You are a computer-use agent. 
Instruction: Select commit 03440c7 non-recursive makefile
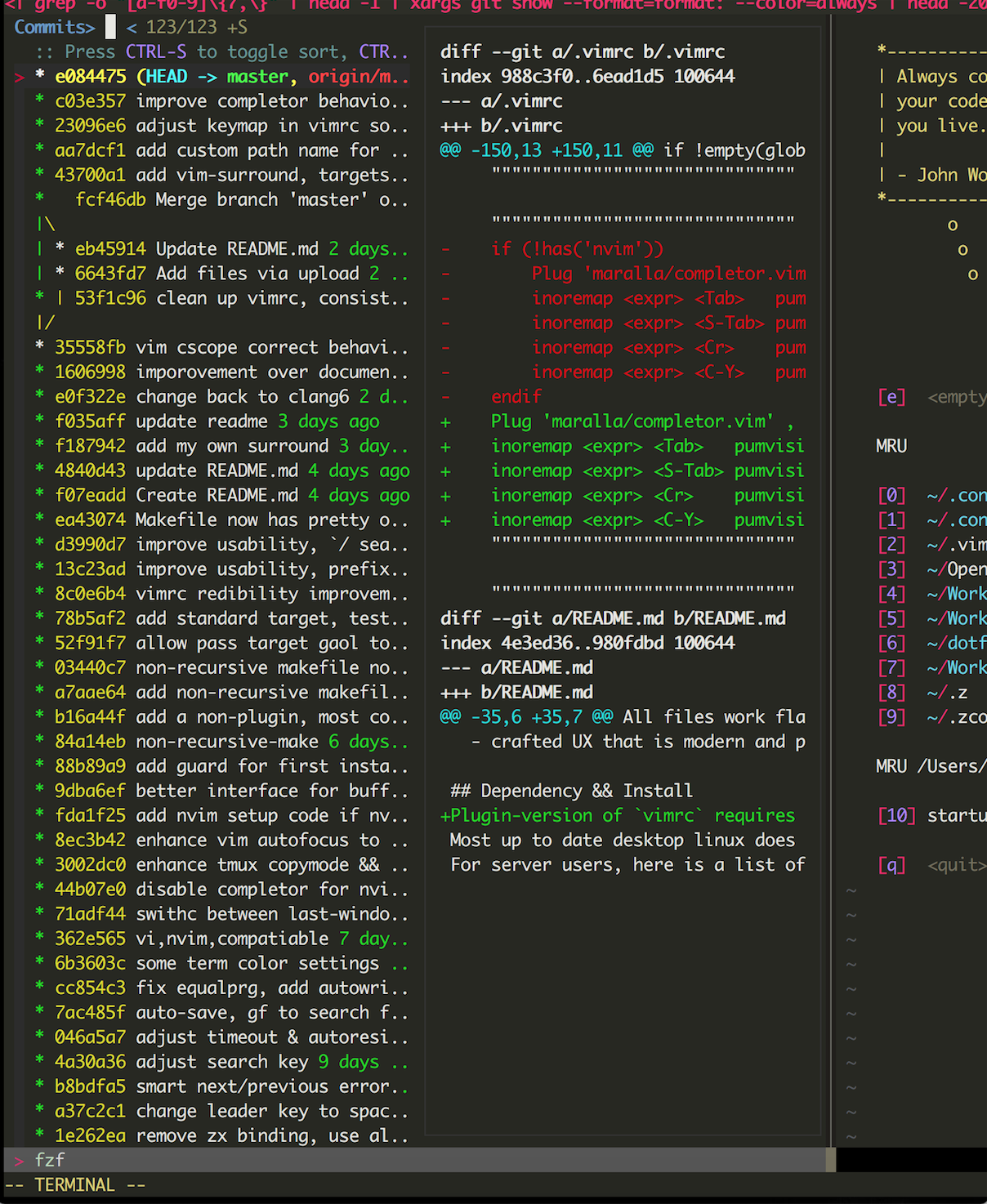pyautogui.click(x=221, y=667)
